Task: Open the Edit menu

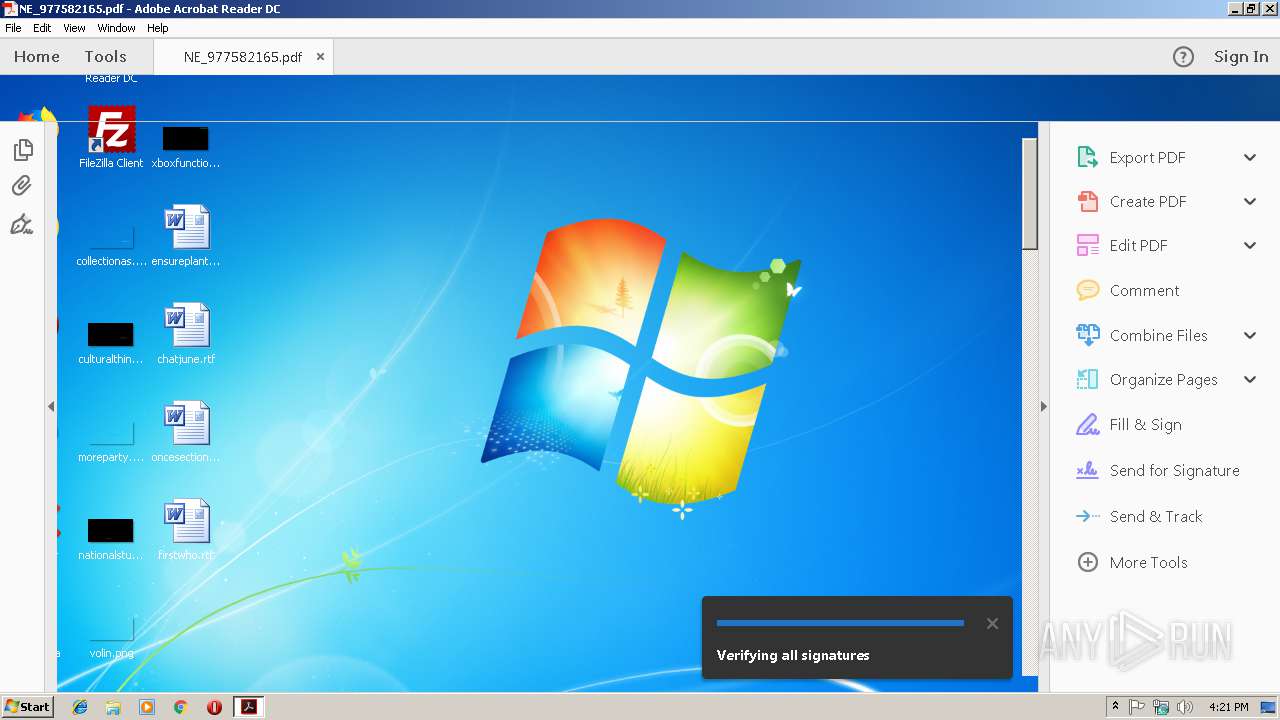Action: point(42,28)
